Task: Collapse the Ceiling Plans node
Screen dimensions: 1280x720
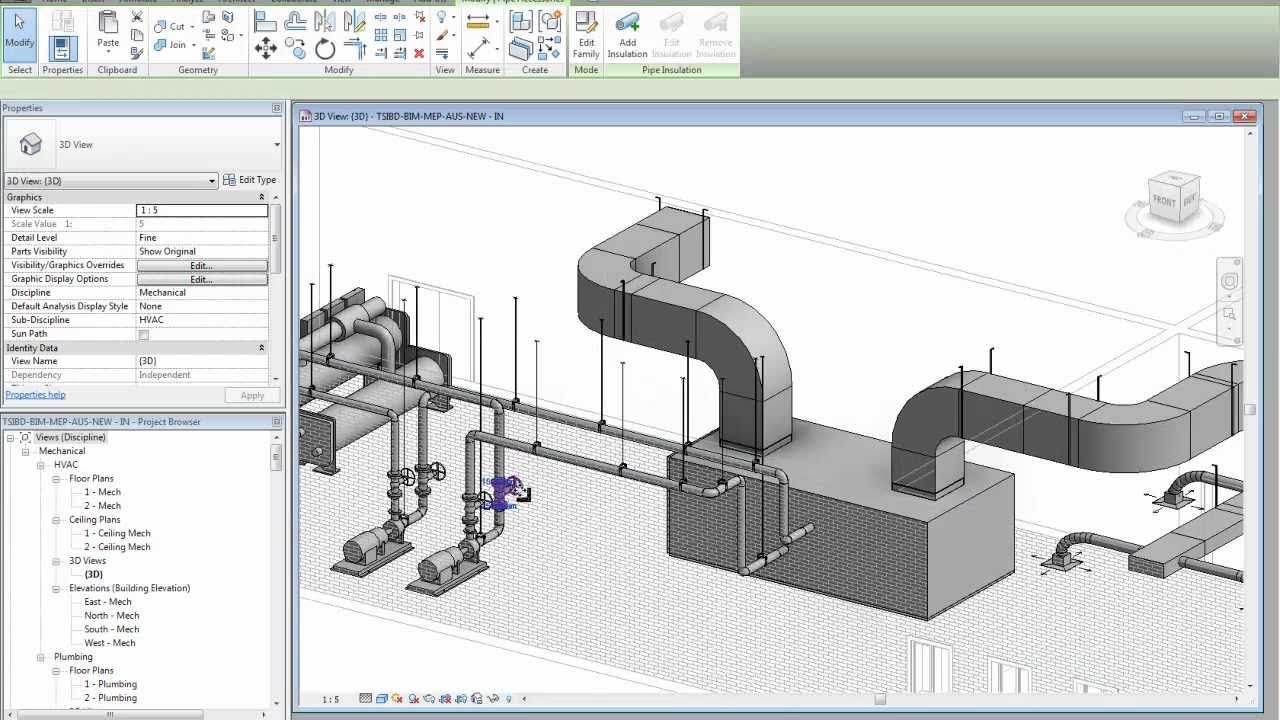Action: tap(57, 520)
